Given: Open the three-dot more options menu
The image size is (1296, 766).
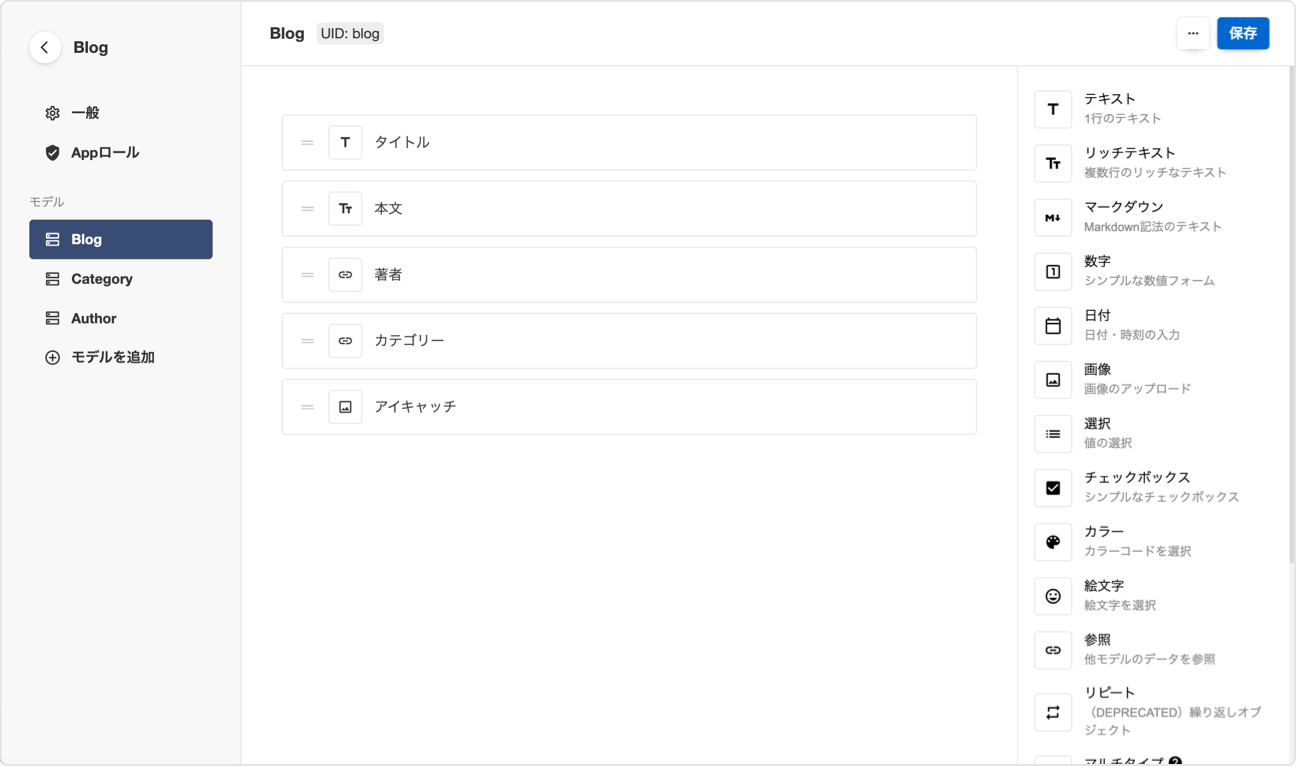Looking at the screenshot, I should (1192, 33).
